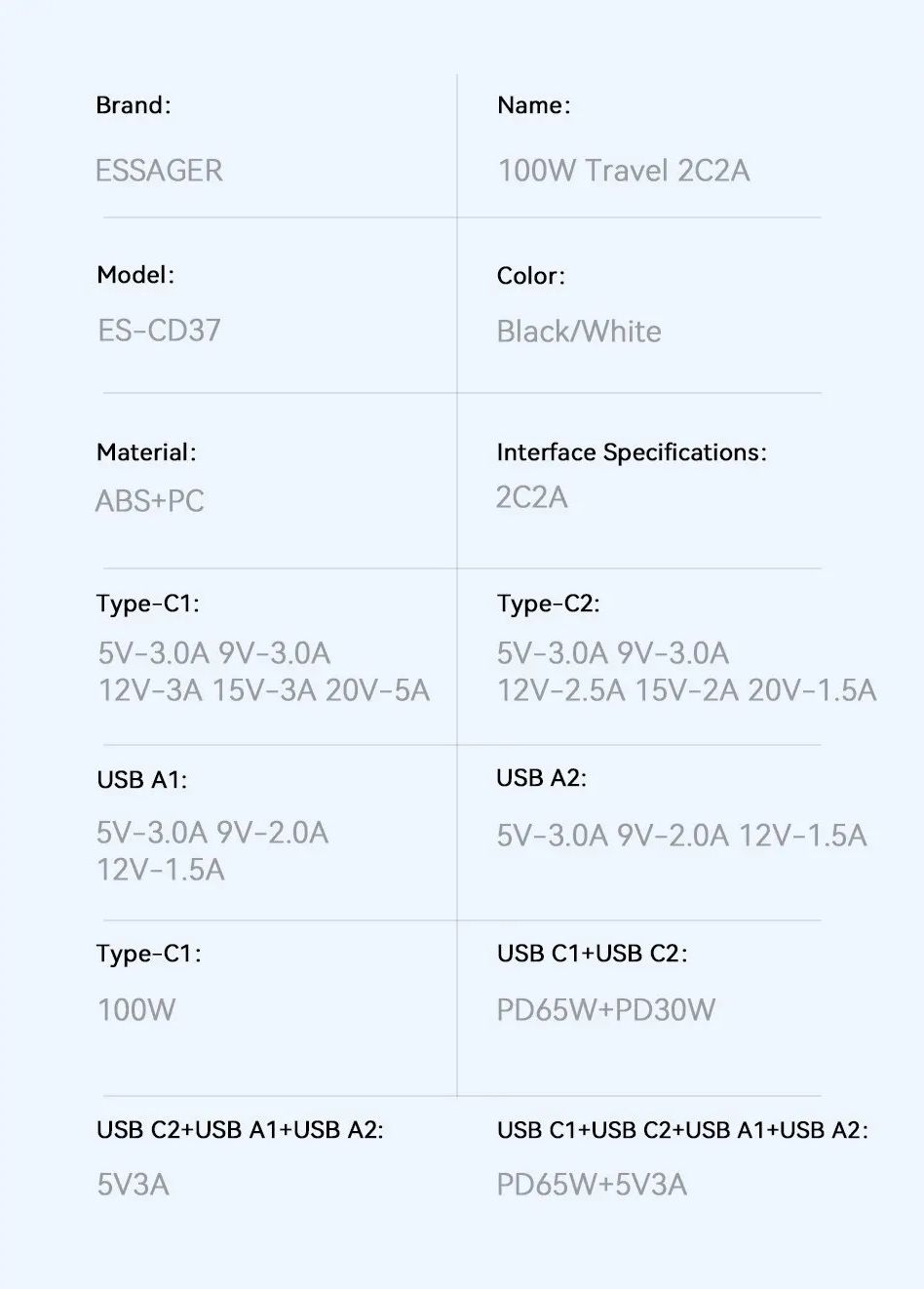Click the 100W output value
Screen dimensions: 924x1289
[136, 1009]
